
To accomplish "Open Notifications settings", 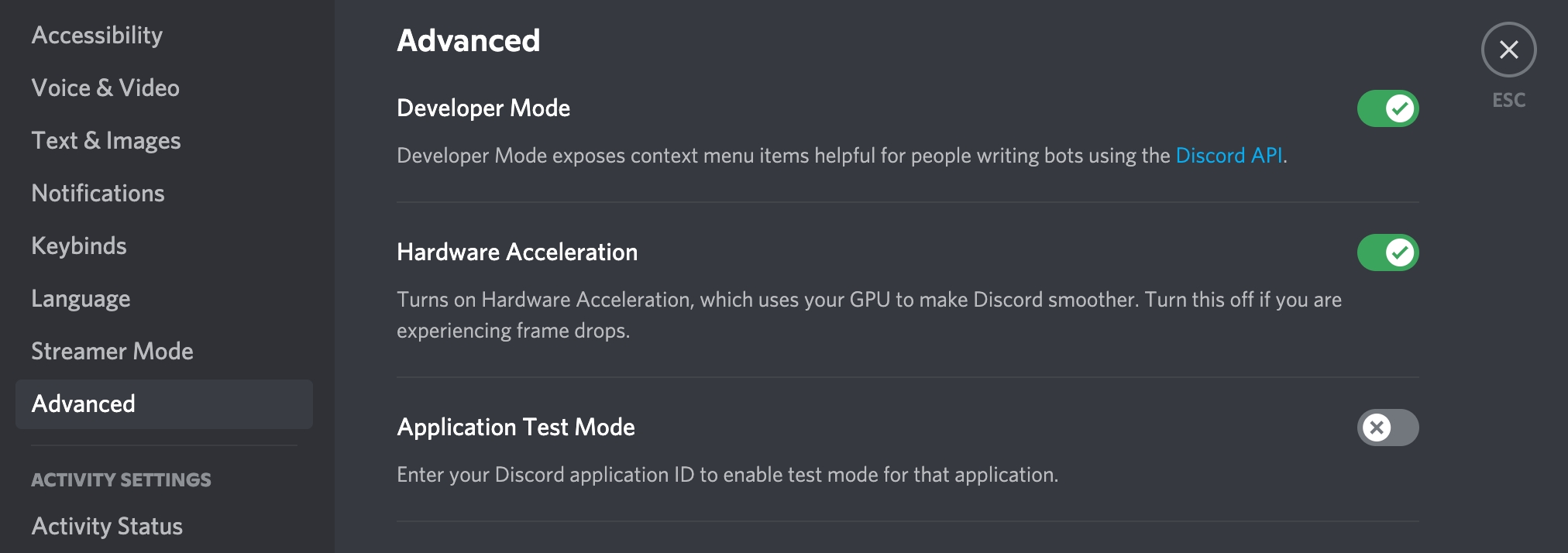I will [x=98, y=194].
